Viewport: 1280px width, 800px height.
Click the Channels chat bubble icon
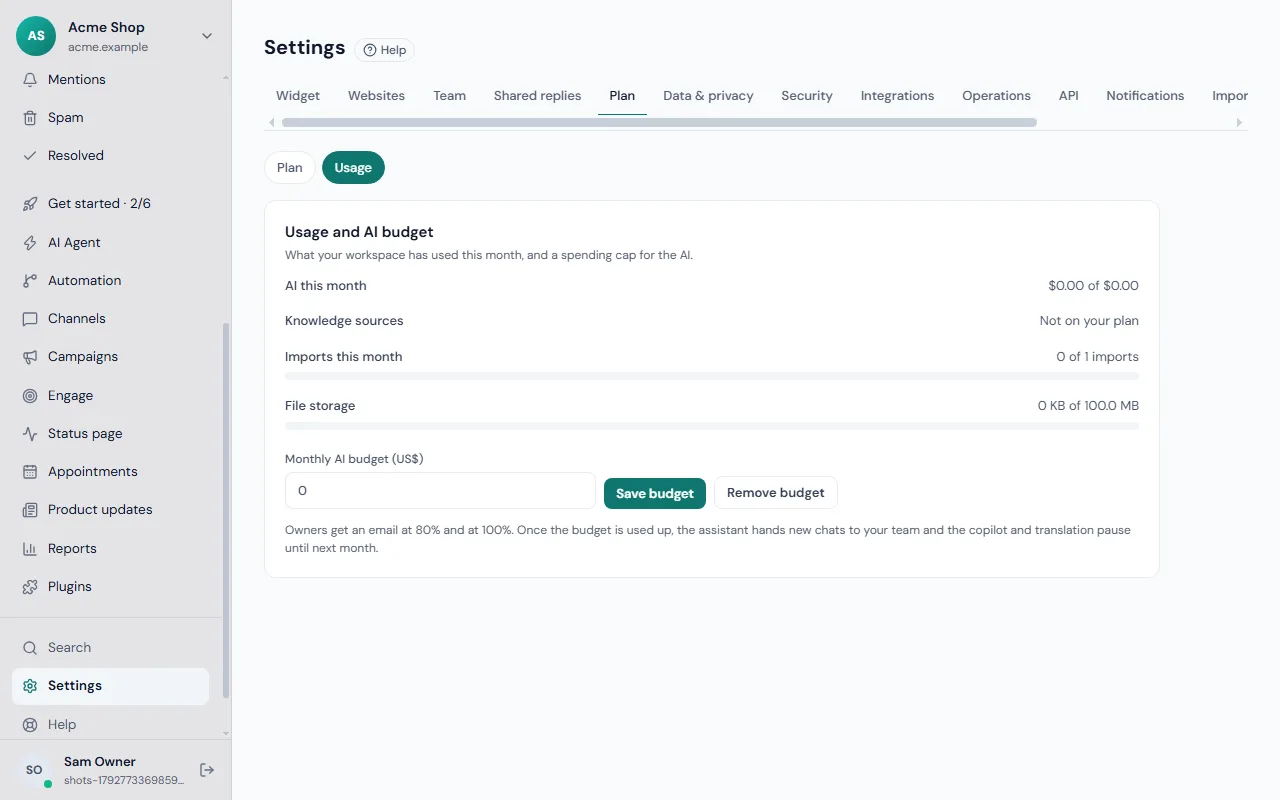click(30, 319)
